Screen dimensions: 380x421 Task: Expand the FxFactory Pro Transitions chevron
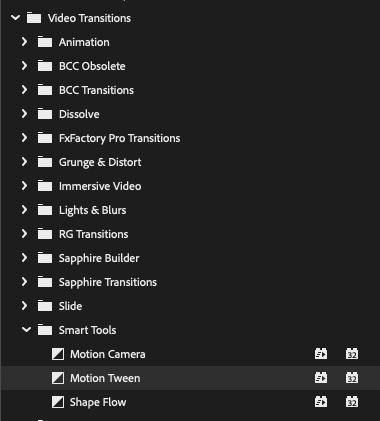(24, 138)
